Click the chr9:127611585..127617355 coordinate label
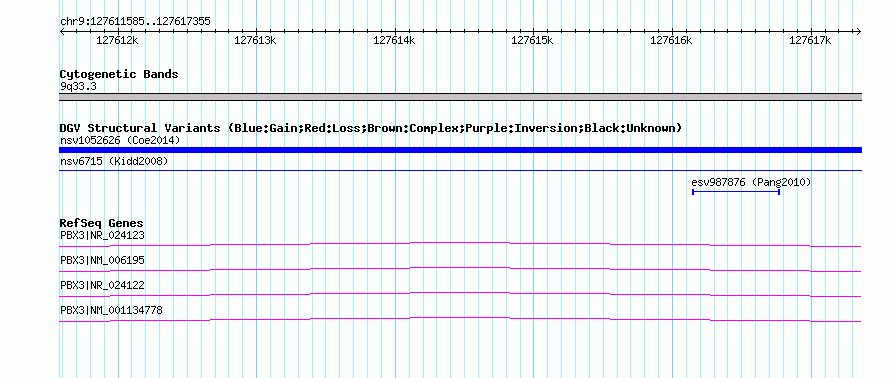This screenshot has height=378, width=890. [x=135, y=22]
